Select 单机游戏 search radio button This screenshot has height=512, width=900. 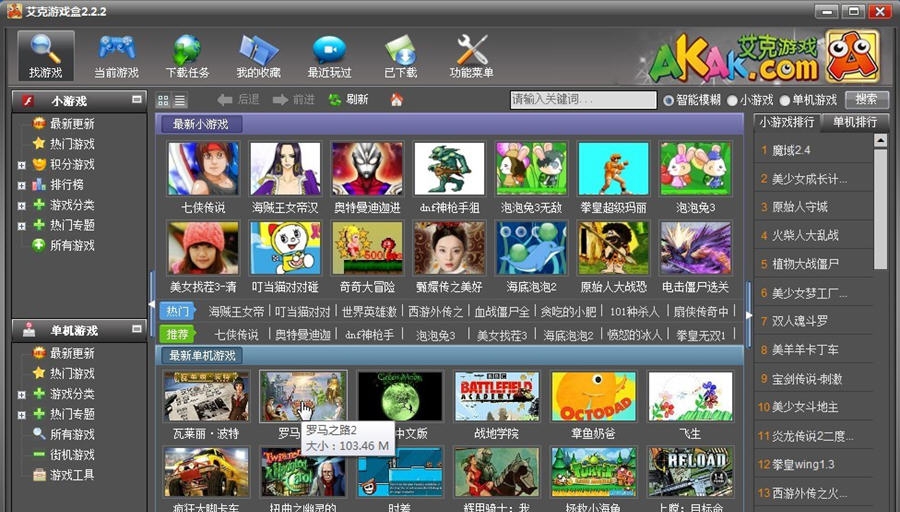click(785, 100)
